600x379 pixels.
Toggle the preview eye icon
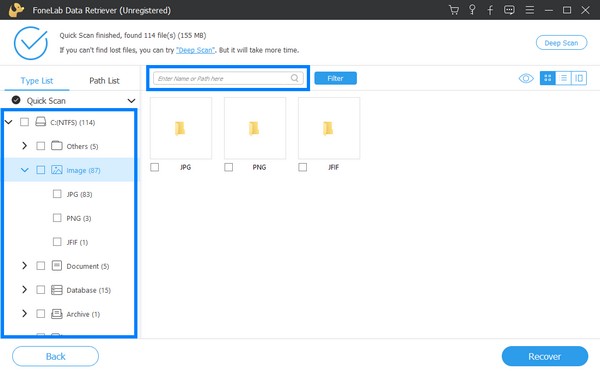(x=526, y=78)
